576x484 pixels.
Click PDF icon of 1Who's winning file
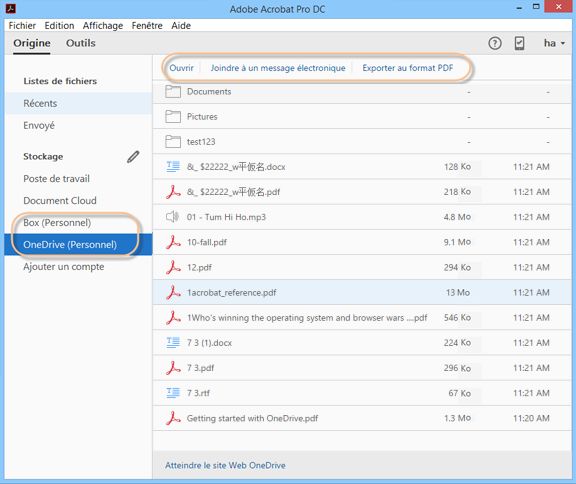point(173,318)
